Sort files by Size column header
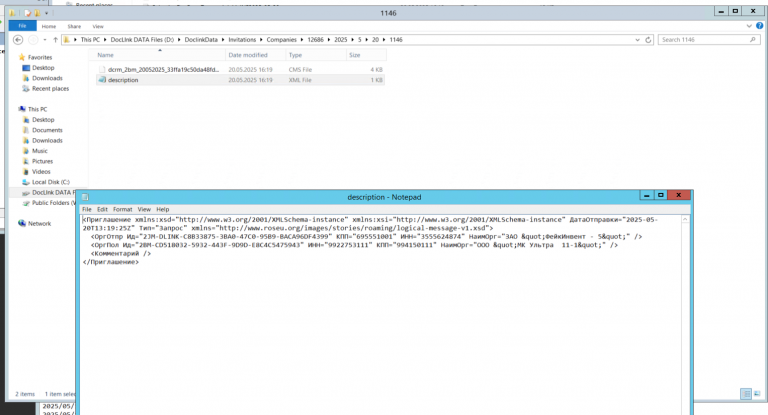 (366, 55)
